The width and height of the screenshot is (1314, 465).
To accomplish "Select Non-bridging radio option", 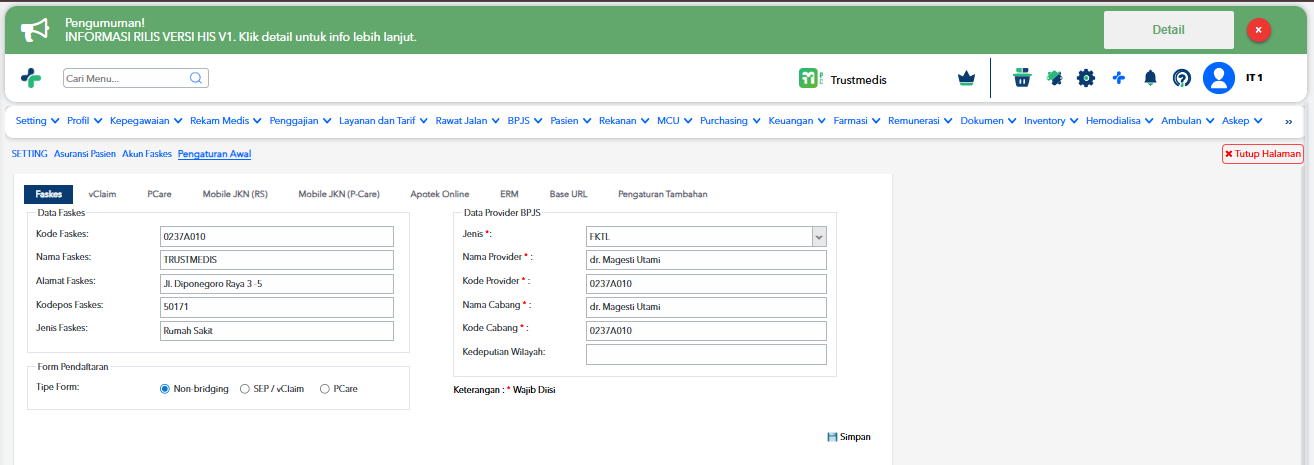I will [x=165, y=389].
